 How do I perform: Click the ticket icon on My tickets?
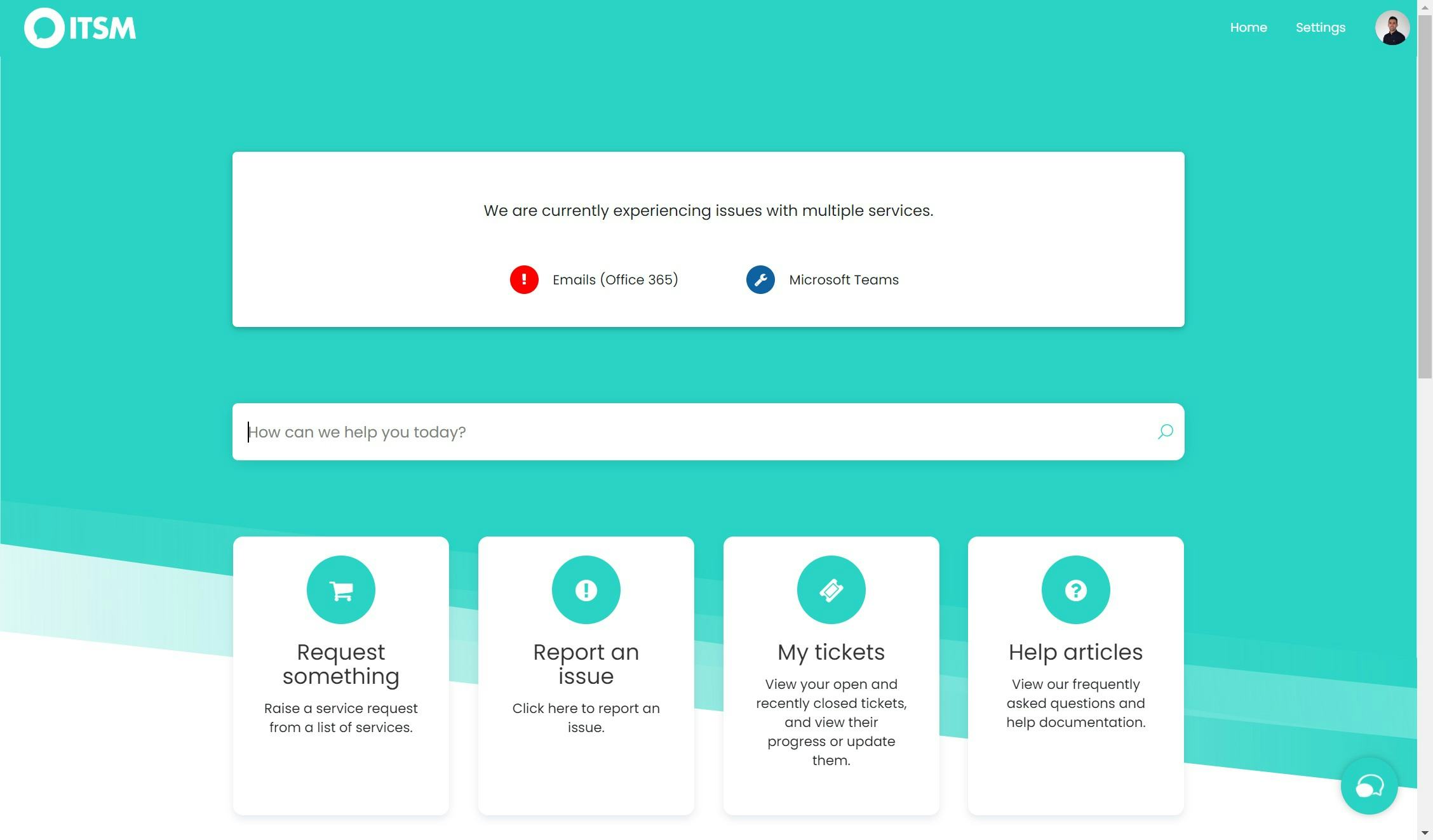831,590
